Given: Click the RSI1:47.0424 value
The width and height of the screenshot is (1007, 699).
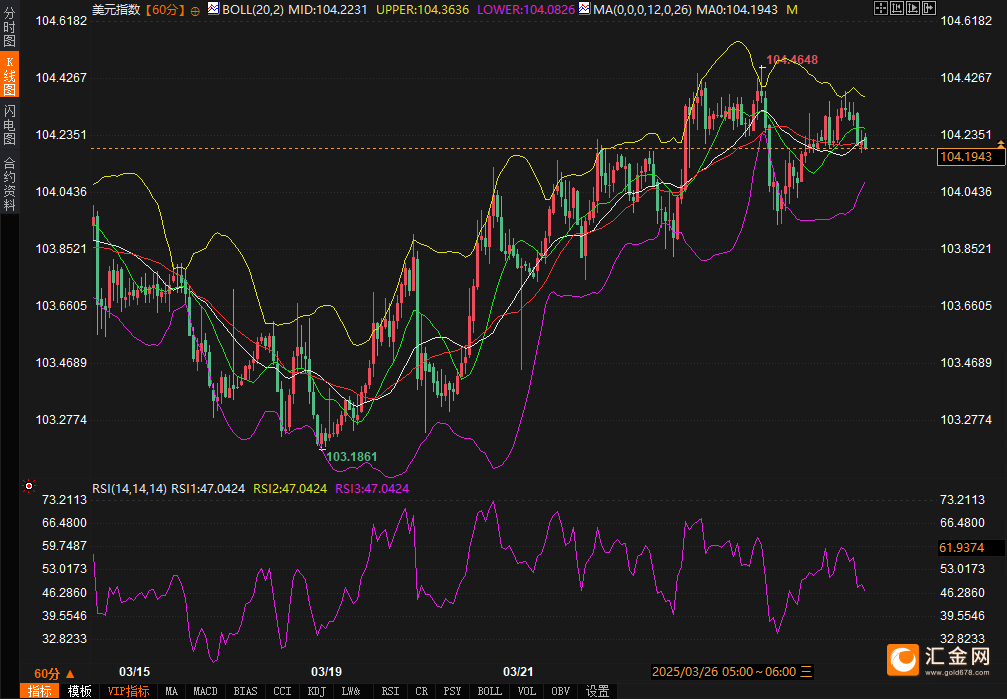Looking at the screenshot, I should coord(207,489).
